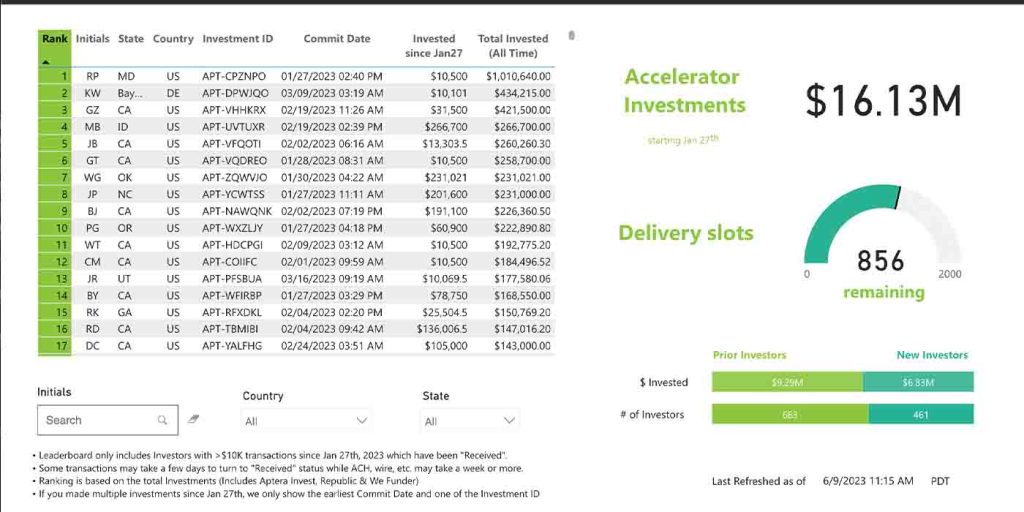The width and height of the screenshot is (1024, 512).
Task: Sort by the Commit Date column header
Action: (337, 39)
